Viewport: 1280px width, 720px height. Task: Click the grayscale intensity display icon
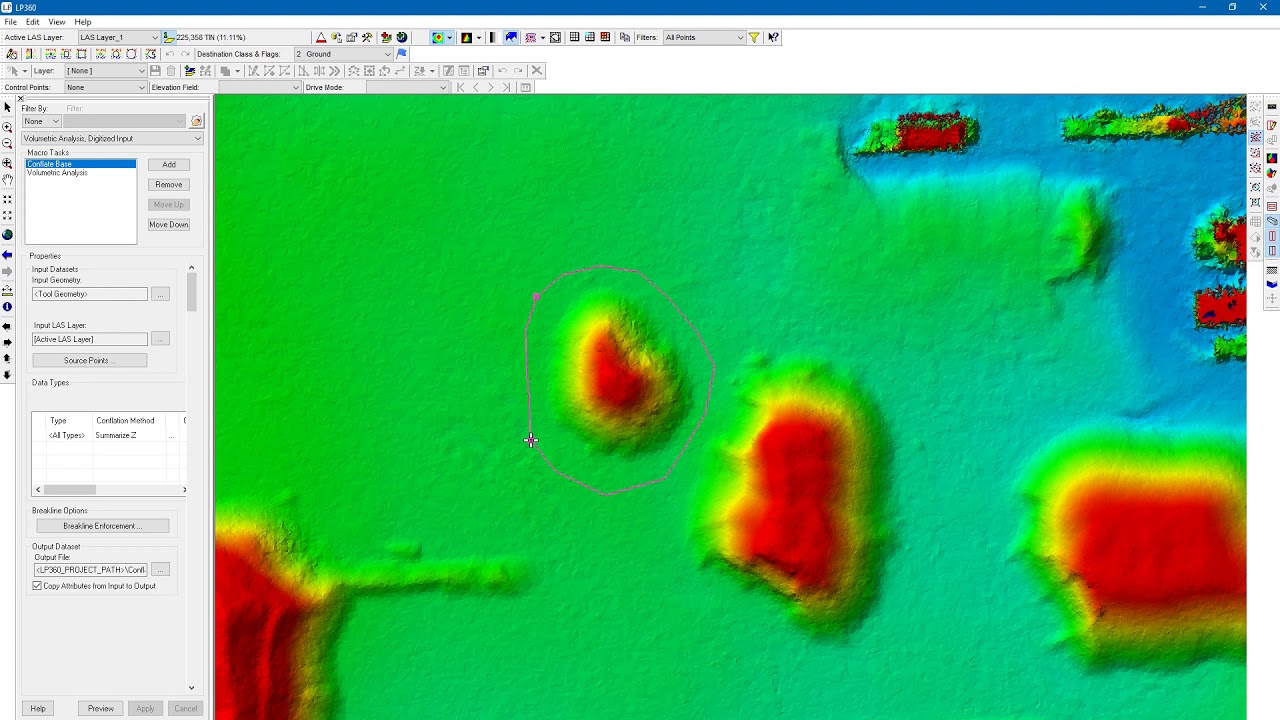coord(492,38)
